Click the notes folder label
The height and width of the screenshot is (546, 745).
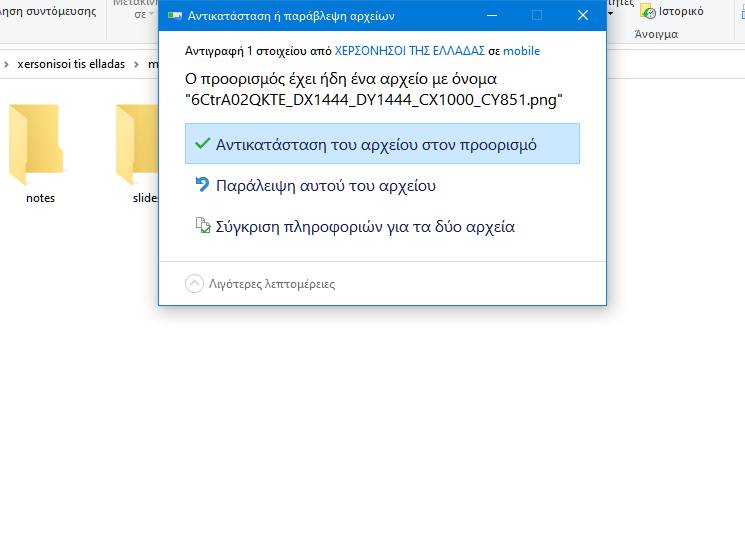(40, 198)
